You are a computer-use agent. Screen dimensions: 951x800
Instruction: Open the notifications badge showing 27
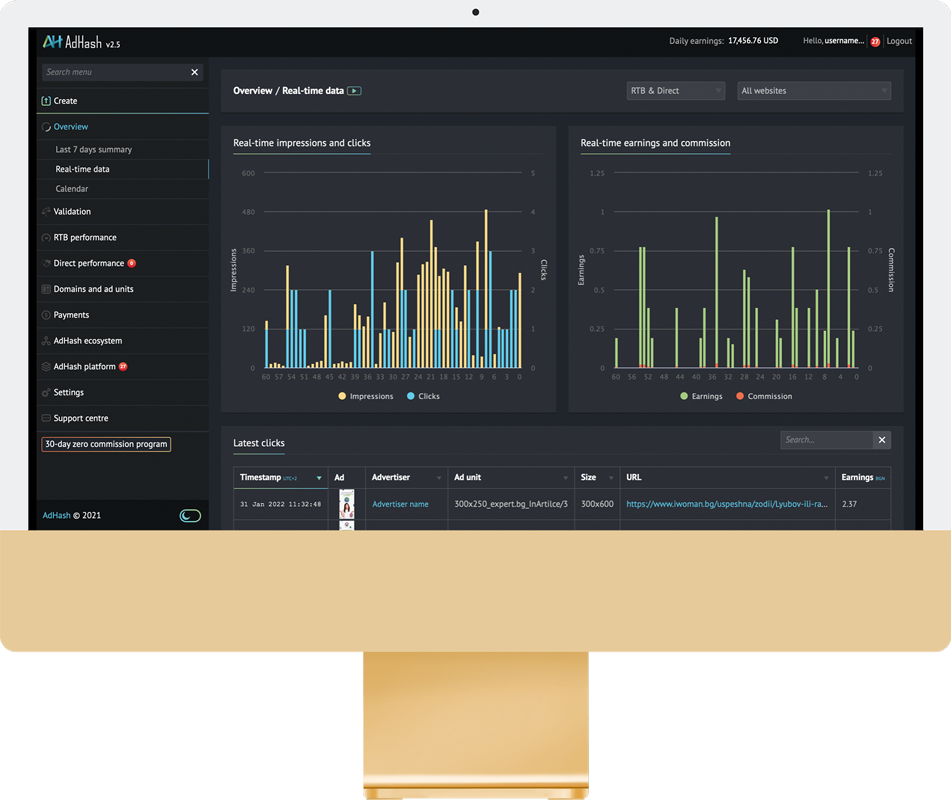click(x=875, y=42)
